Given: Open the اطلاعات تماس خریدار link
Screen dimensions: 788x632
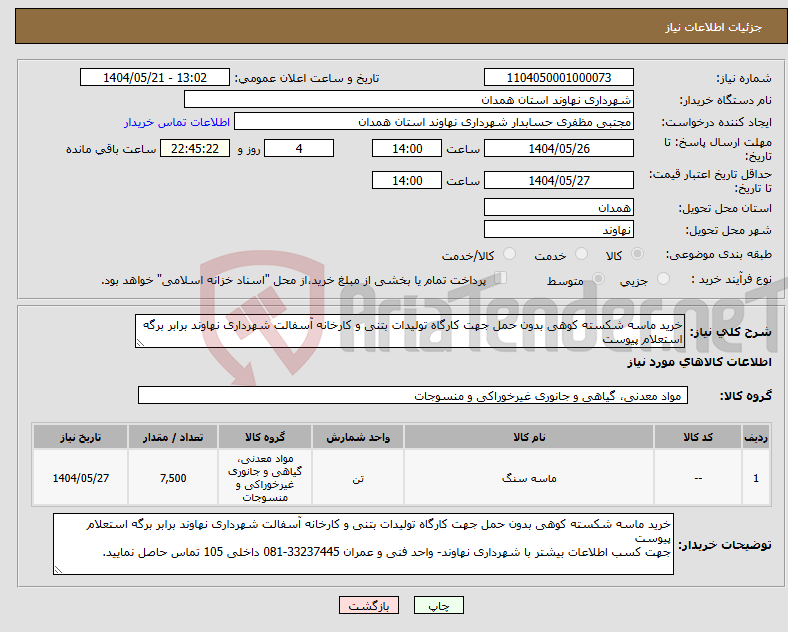Looking at the screenshot, I should tap(177, 122).
